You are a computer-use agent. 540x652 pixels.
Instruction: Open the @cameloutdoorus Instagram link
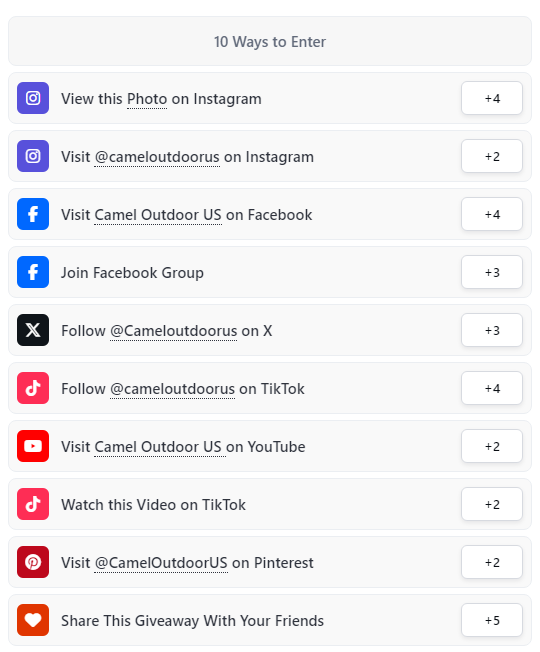[157, 157]
